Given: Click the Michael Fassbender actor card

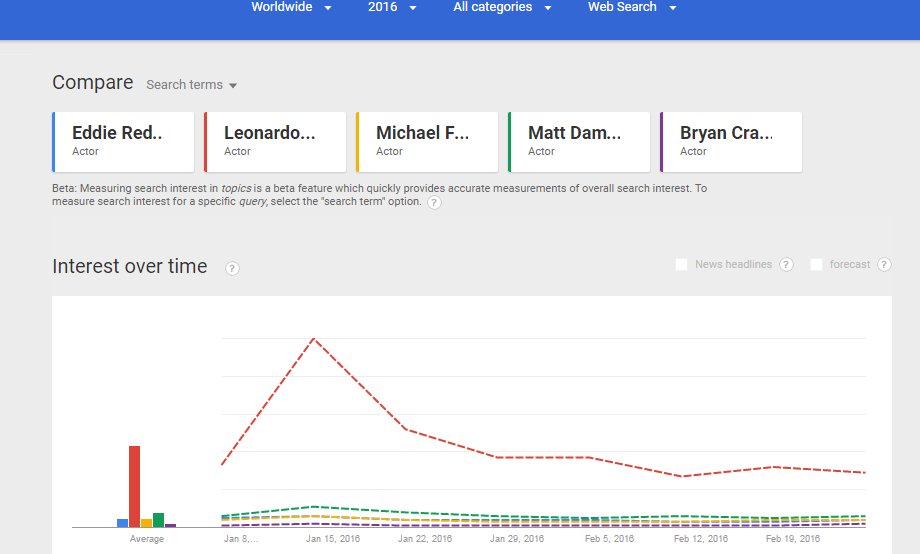Looking at the screenshot, I should click(x=427, y=142).
